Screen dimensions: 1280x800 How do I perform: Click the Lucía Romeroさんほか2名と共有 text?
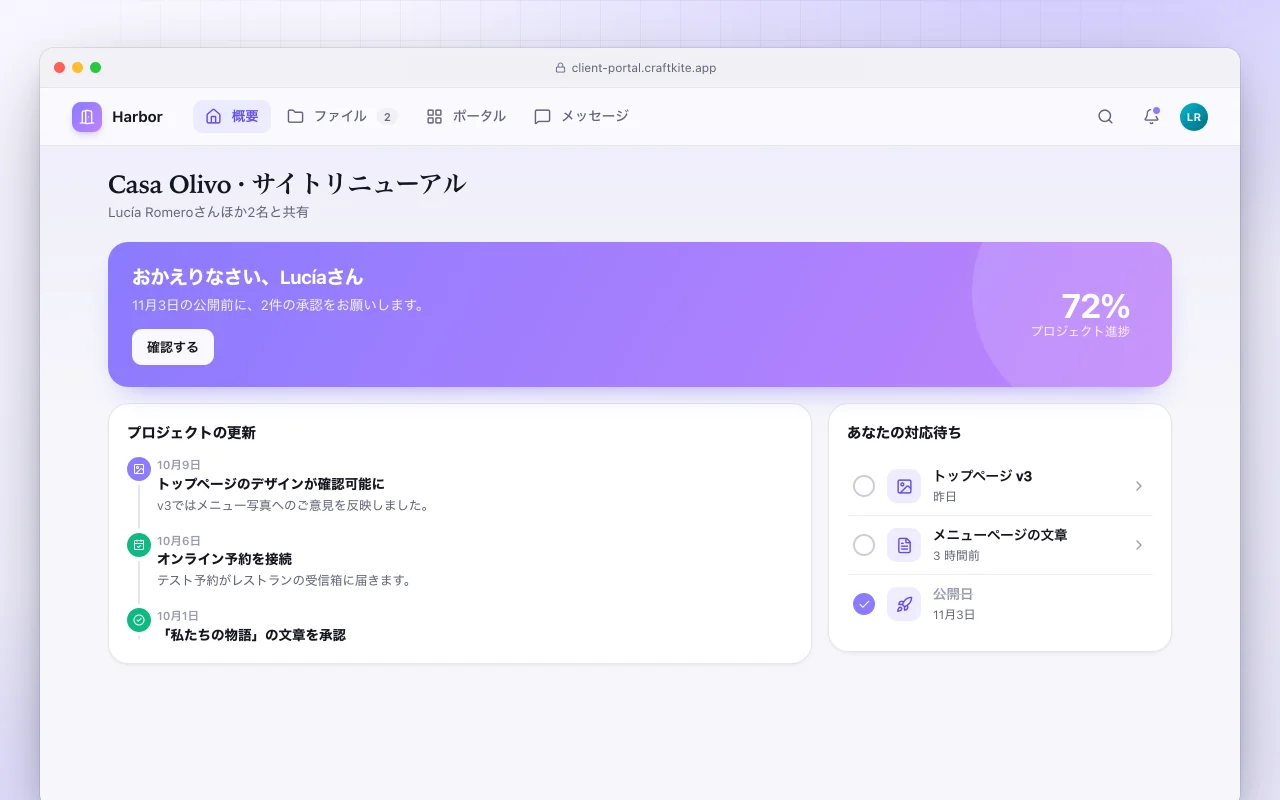point(209,212)
